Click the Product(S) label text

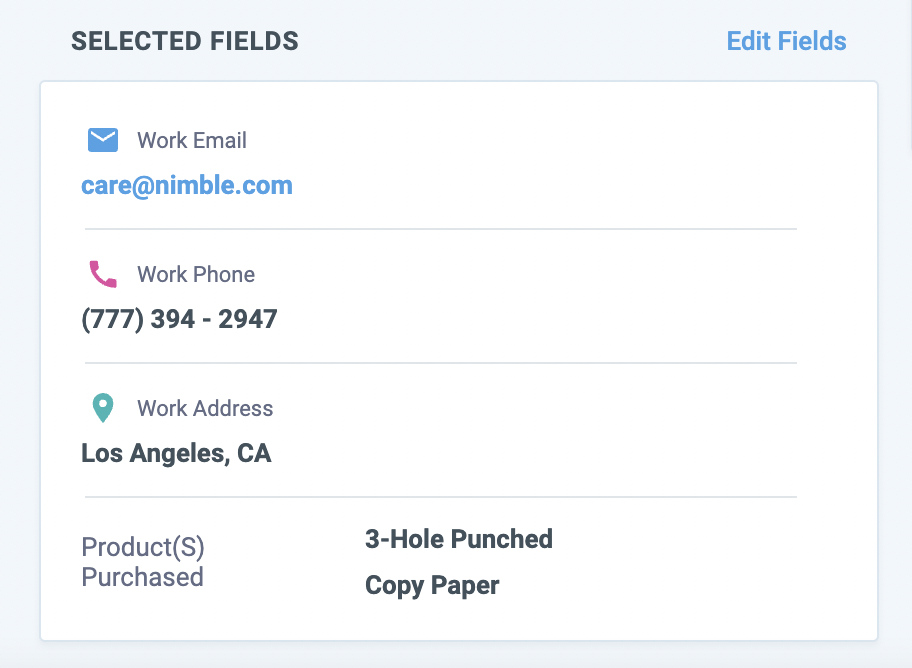point(143,547)
